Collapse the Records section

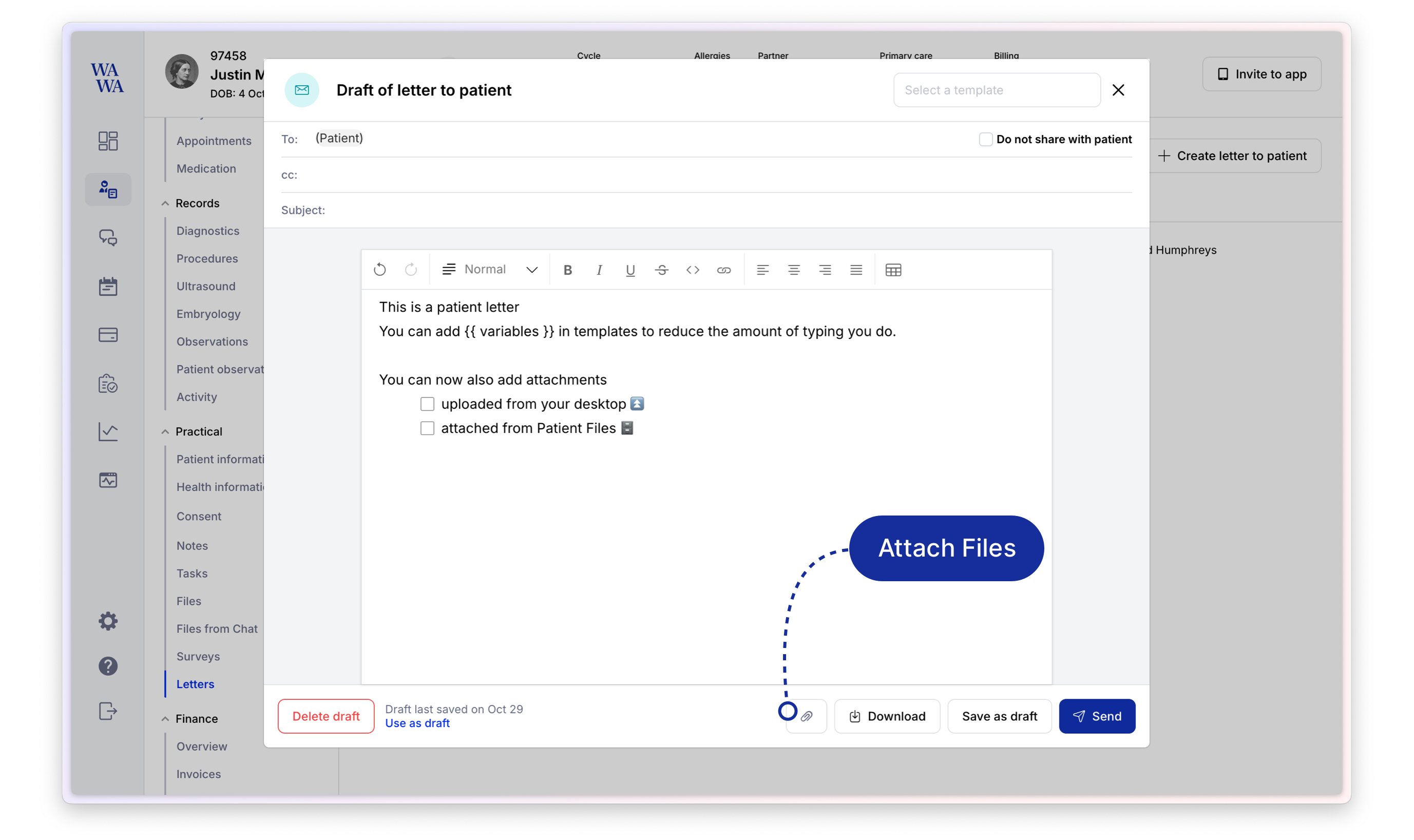[165, 203]
